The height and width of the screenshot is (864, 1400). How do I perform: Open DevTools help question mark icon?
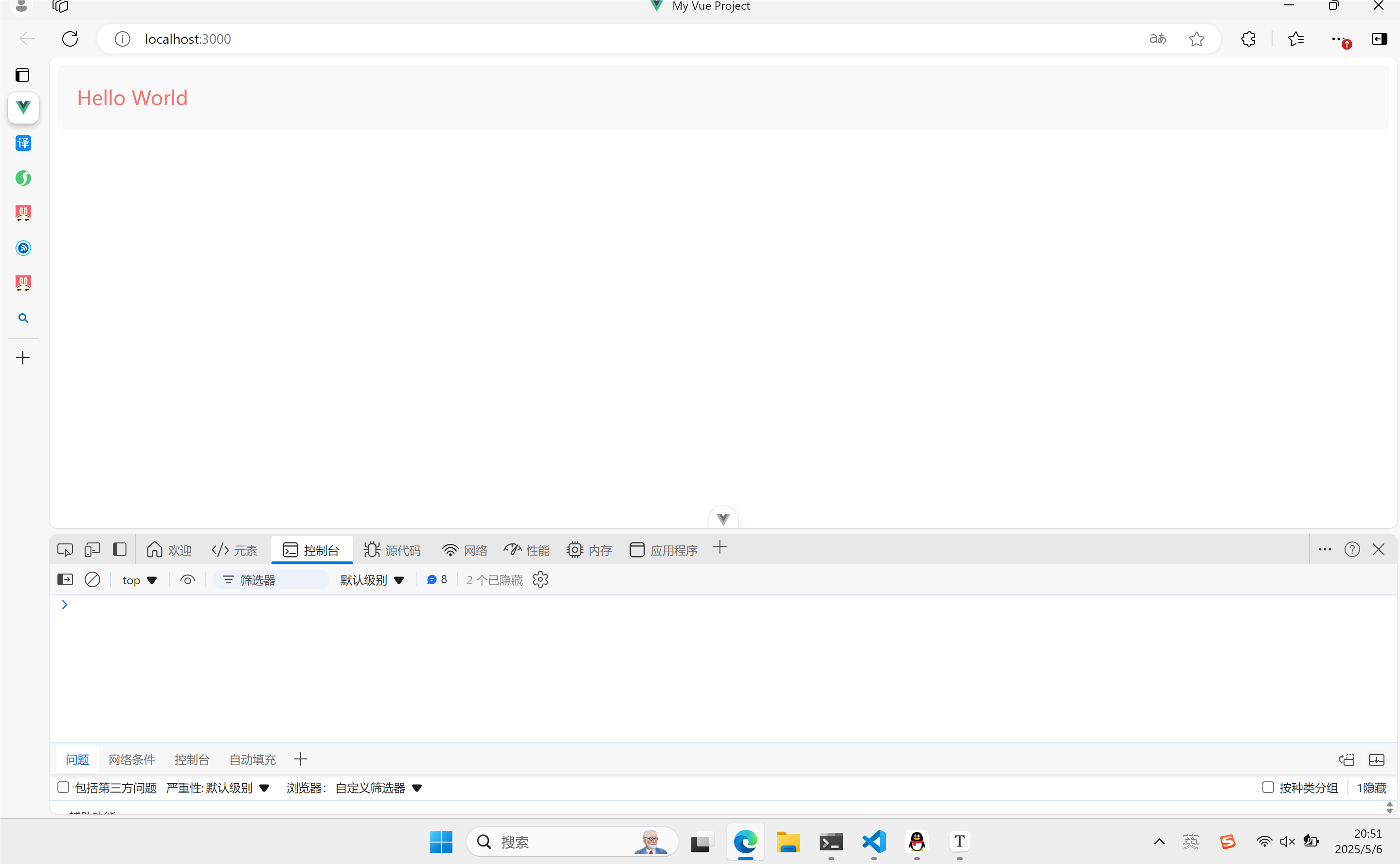coord(1351,550)
